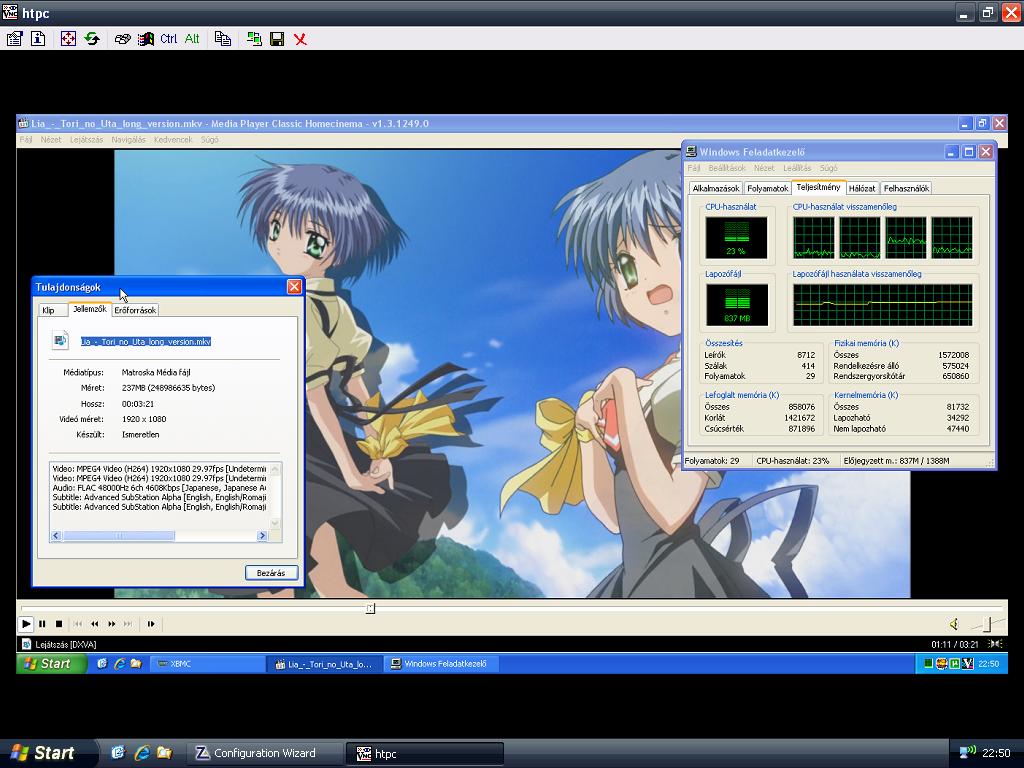1024x768 pixels.
Task: Open Hálózat tab in Feladatkezelő
Action: pos(862,188)
